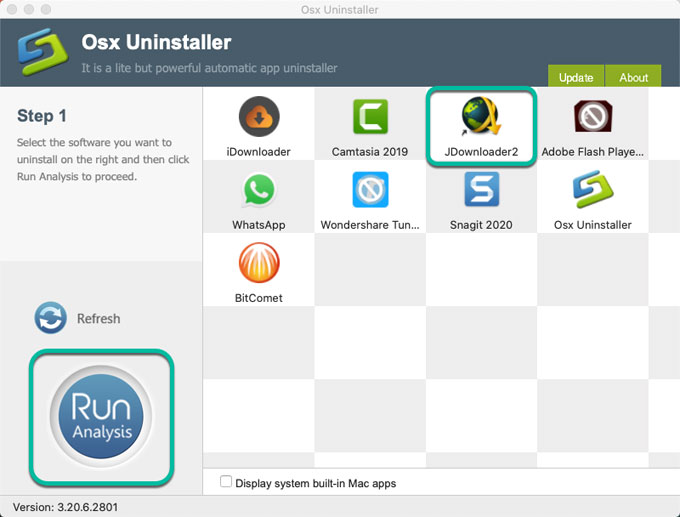Open the Update tab
This screenshot has width=680, height=517.
coord(576,76)
